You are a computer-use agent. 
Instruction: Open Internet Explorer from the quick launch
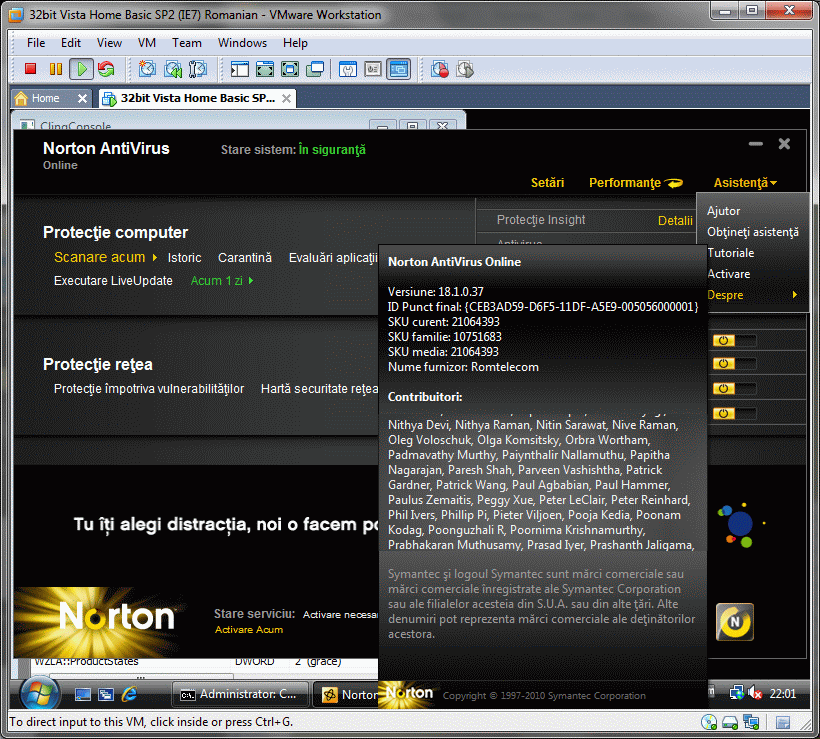pyautogui.click(x=129, y=694)
